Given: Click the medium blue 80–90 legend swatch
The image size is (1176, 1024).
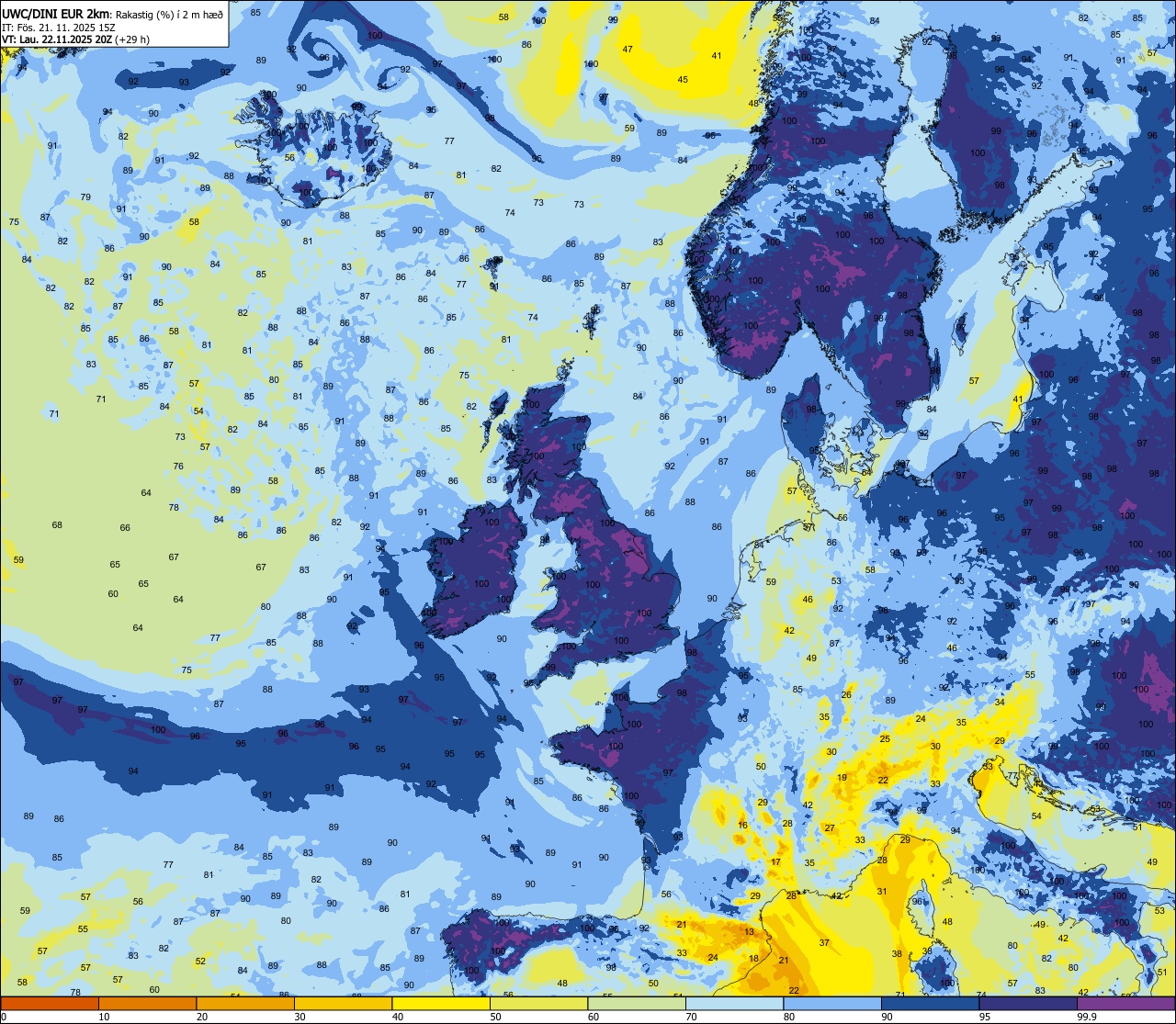Looking at the screenshot, I should [832, 1003].
